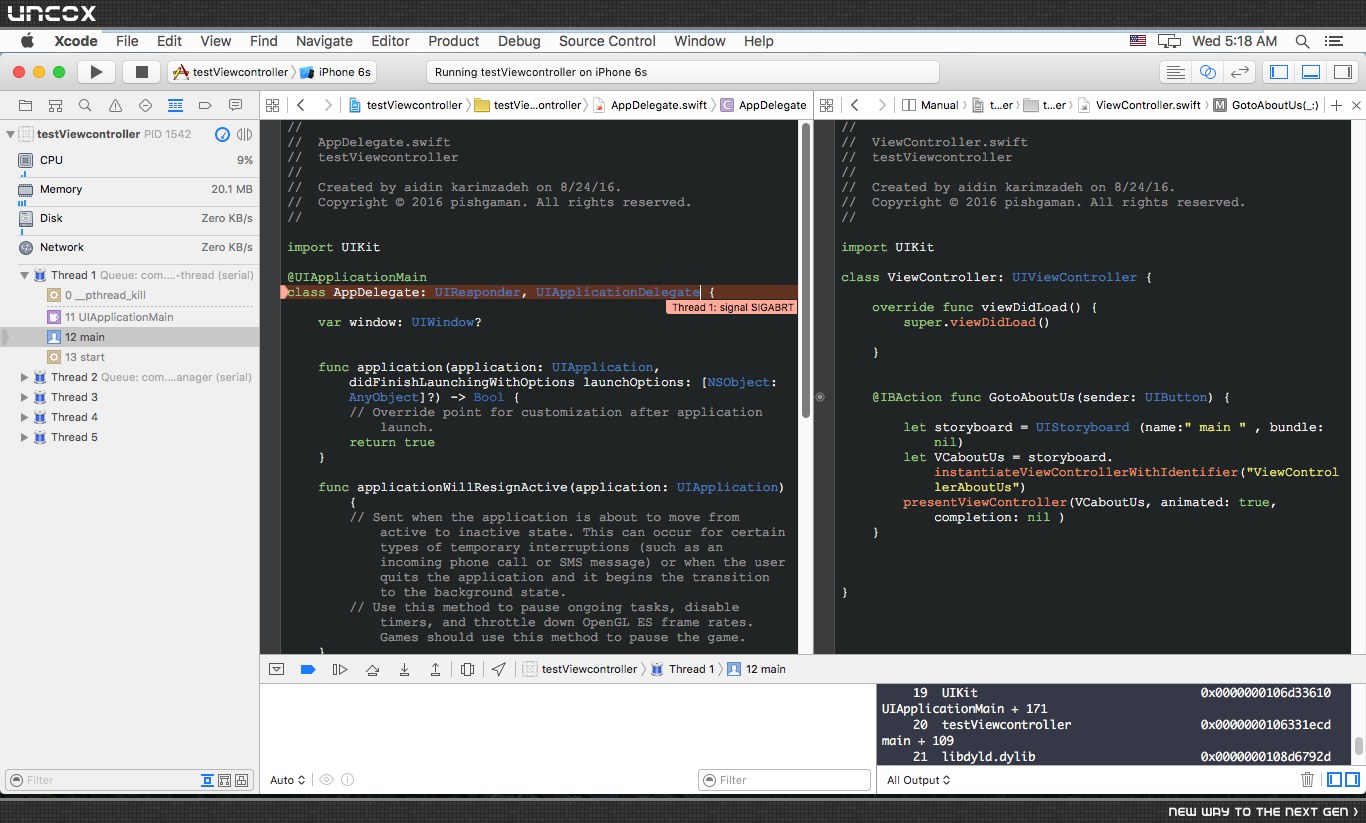
Task: Click the Step Over button
Action: pos(372,669)
